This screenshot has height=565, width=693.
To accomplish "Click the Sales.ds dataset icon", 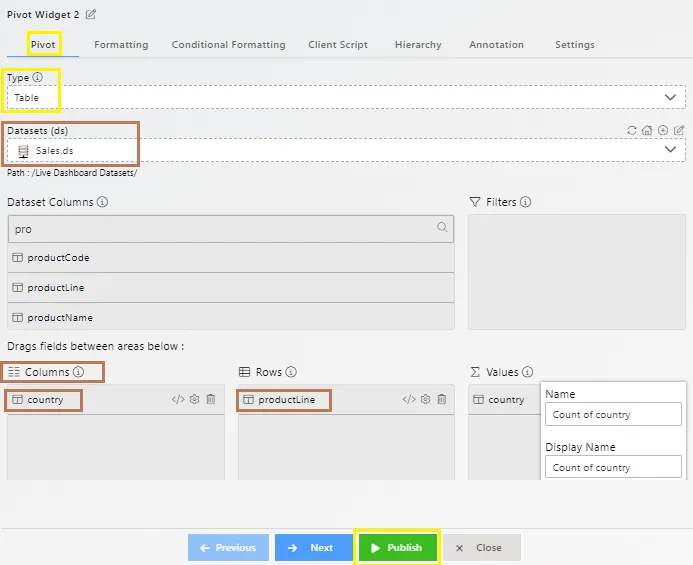I will (x=23, y=151).
